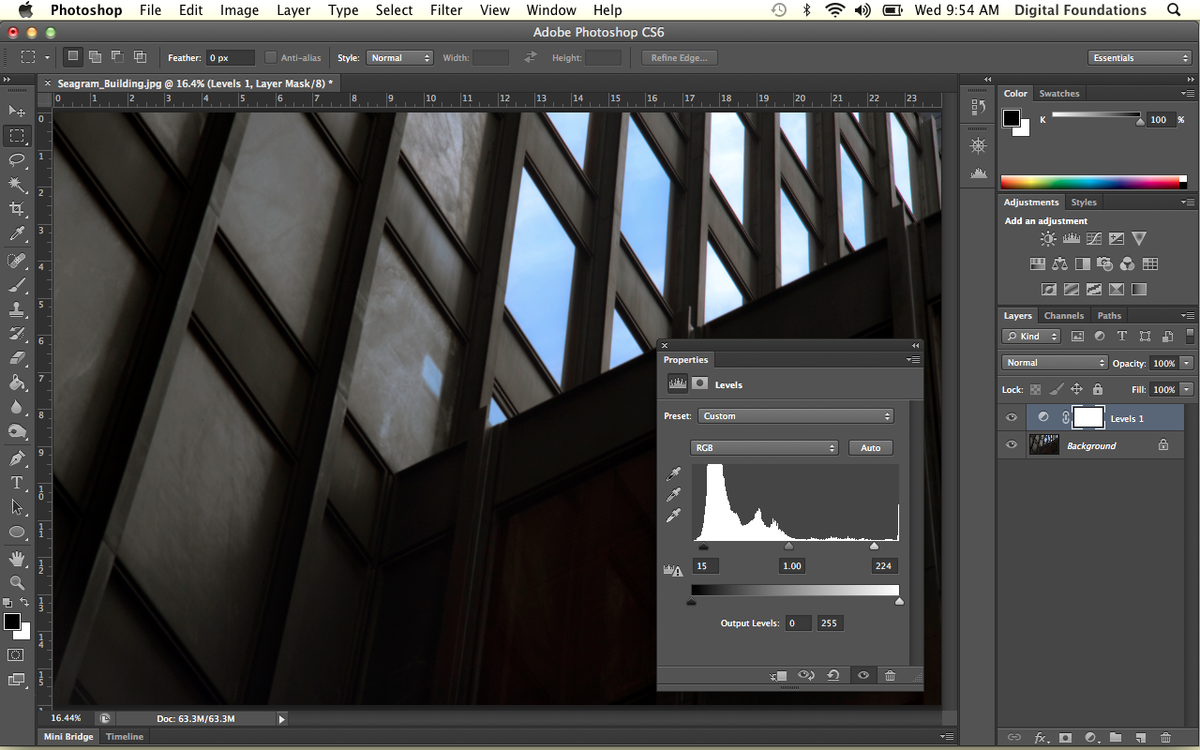Select the Zoom tool
Viewport: 1200px width, 750px height.
tap(17, 582)
